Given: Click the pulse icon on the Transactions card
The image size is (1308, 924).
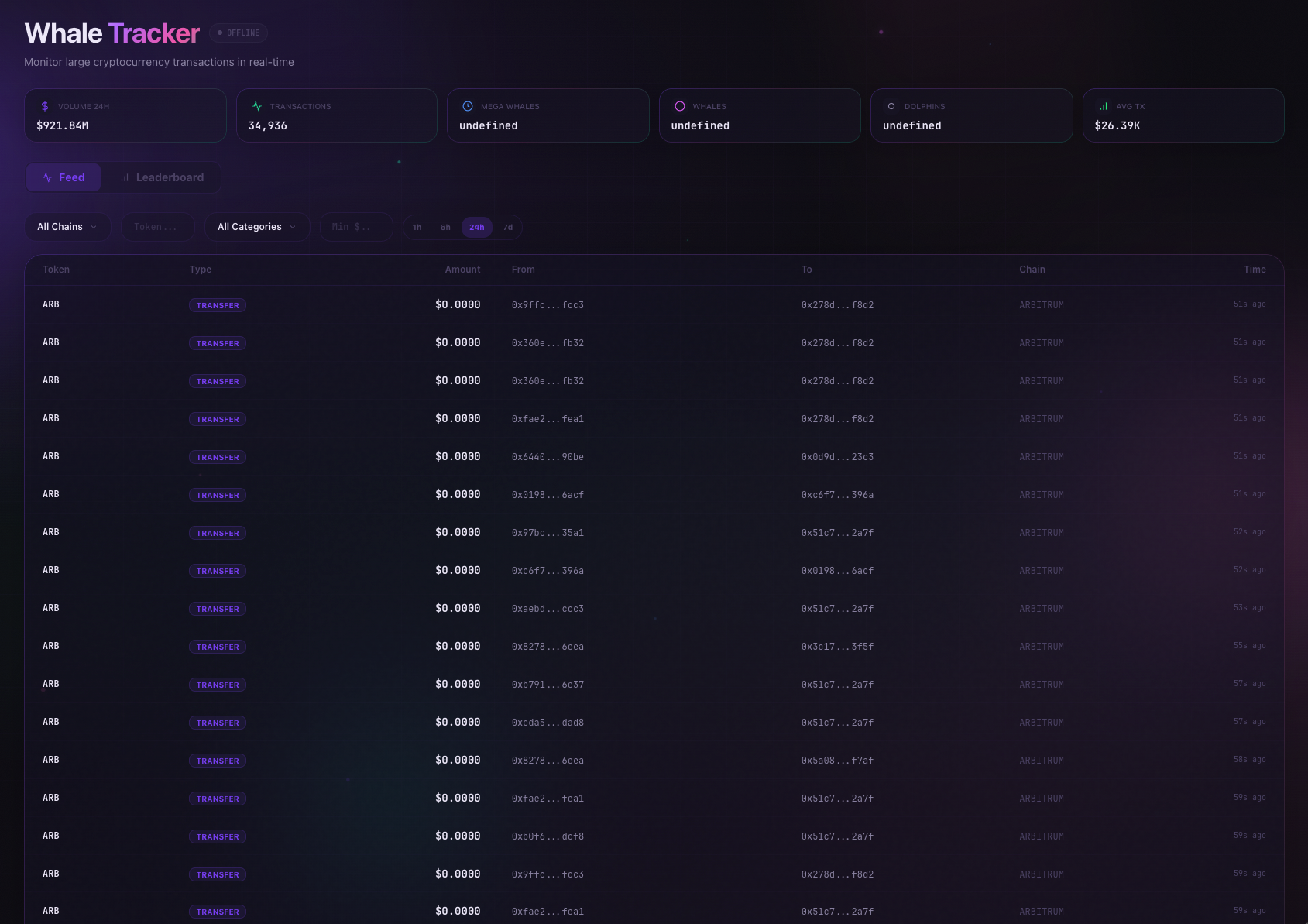Looking at the screenshot, I should (x=256, y=105).
